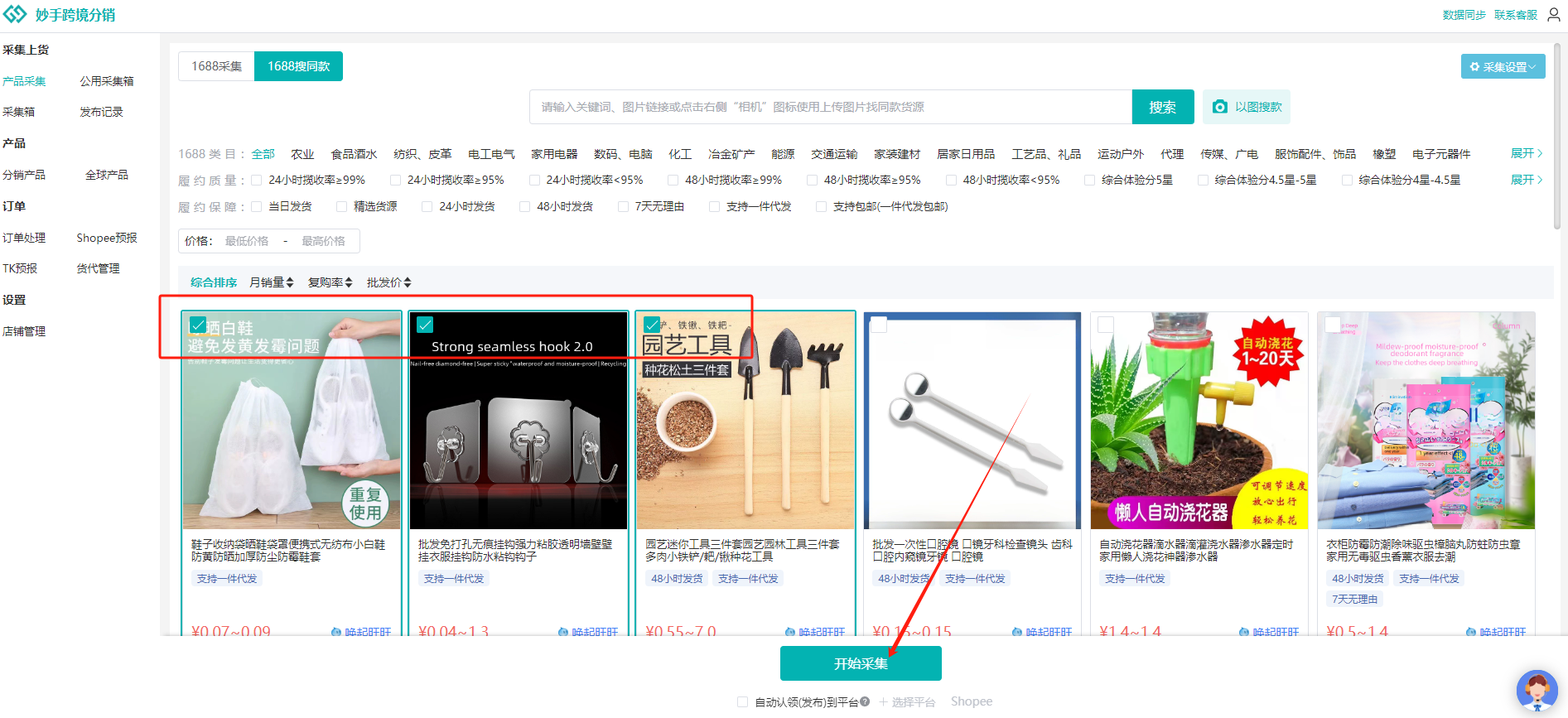This screenshot has height=718, width=1568.
Task: Check the 当日发货 filter
Action: 257,206
